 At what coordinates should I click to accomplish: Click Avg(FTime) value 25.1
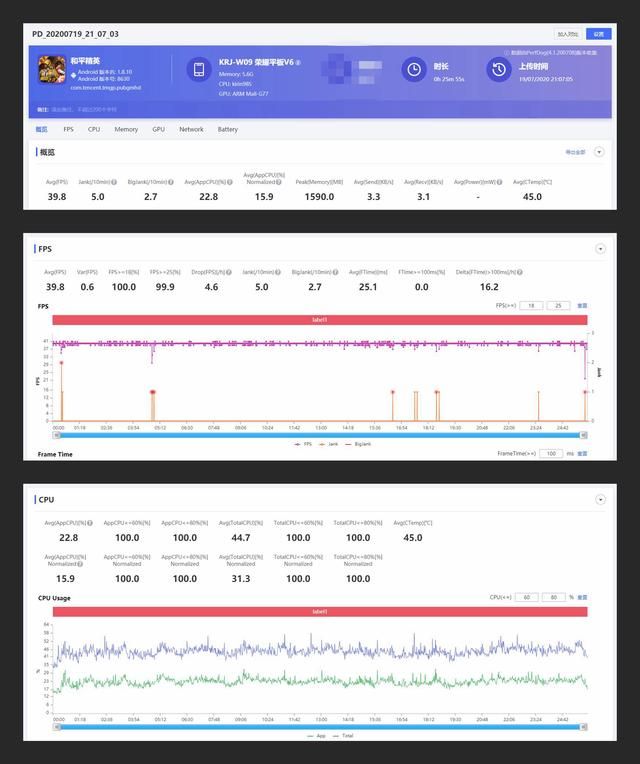pyautogui.click(x=368, y=287)
